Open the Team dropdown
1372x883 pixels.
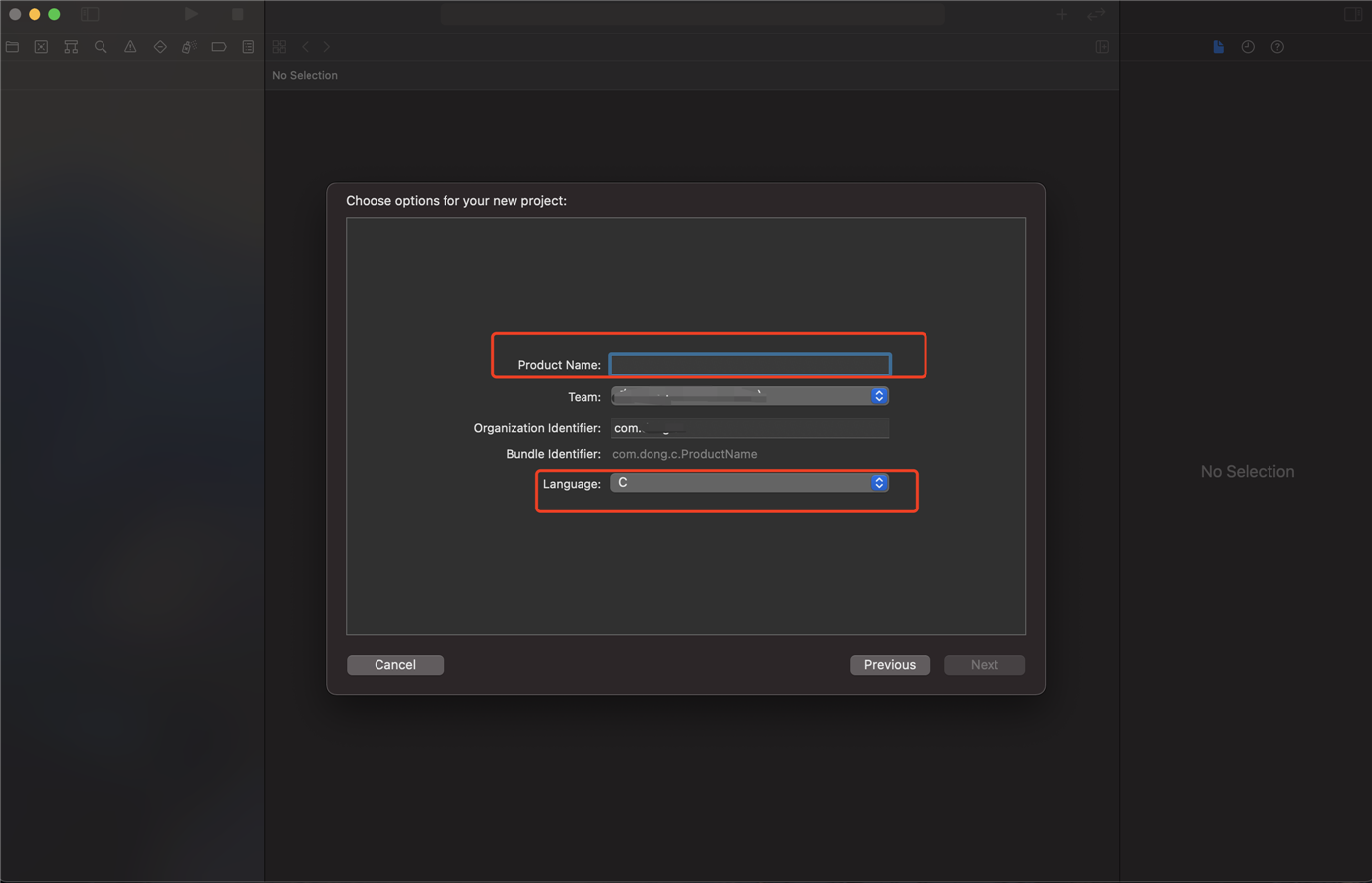pos(750,396)
